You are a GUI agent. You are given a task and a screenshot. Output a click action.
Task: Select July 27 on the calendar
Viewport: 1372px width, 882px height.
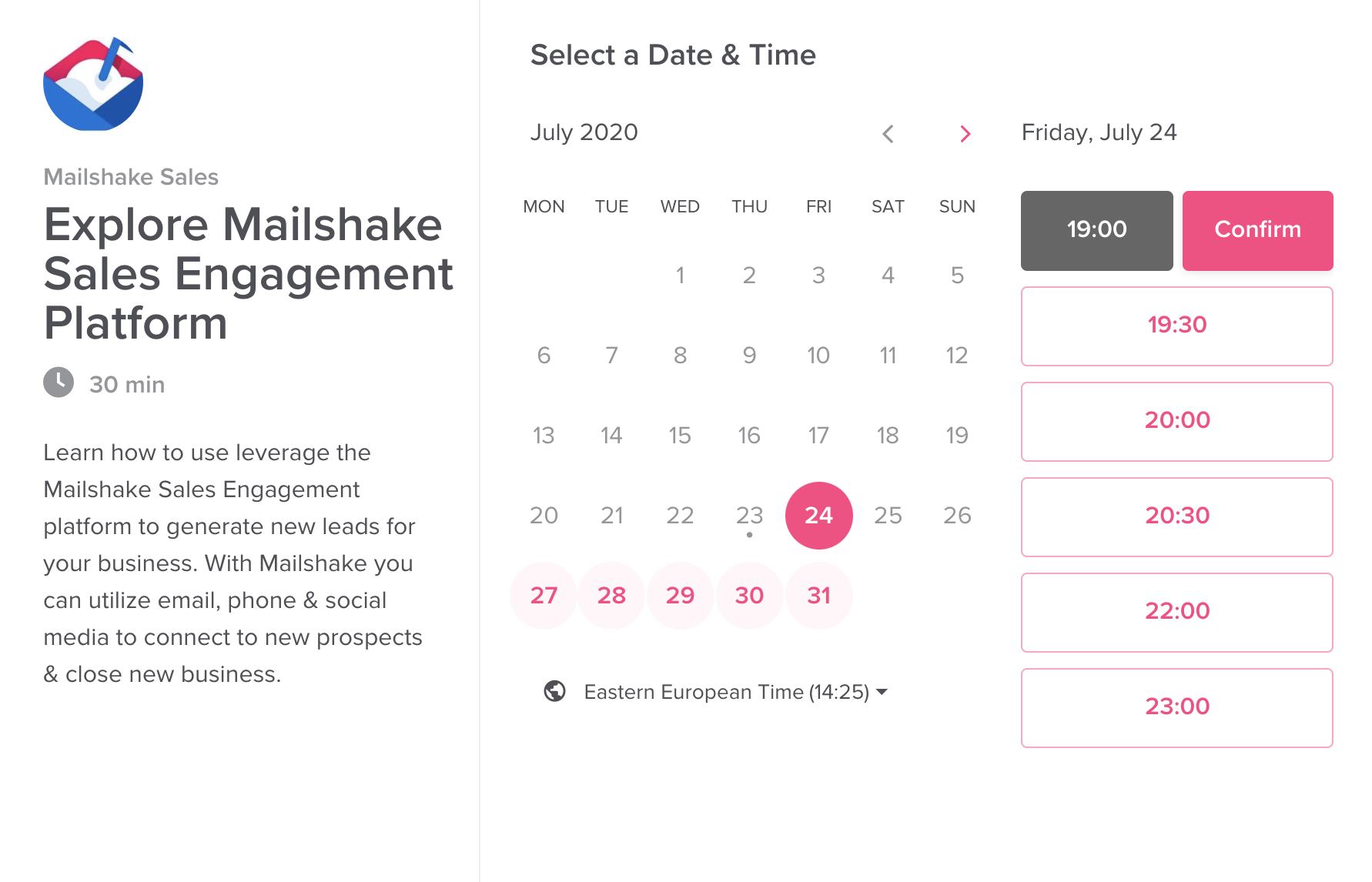click(x=544, y=595)
